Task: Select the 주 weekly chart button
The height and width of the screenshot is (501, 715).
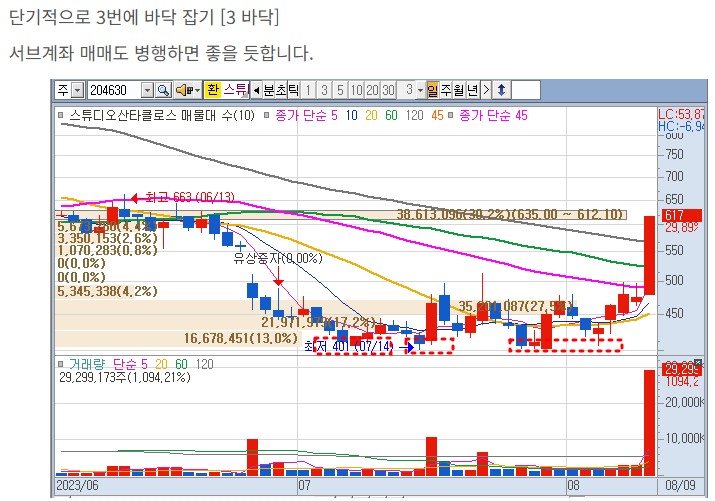Action: (x=446, y=90)
